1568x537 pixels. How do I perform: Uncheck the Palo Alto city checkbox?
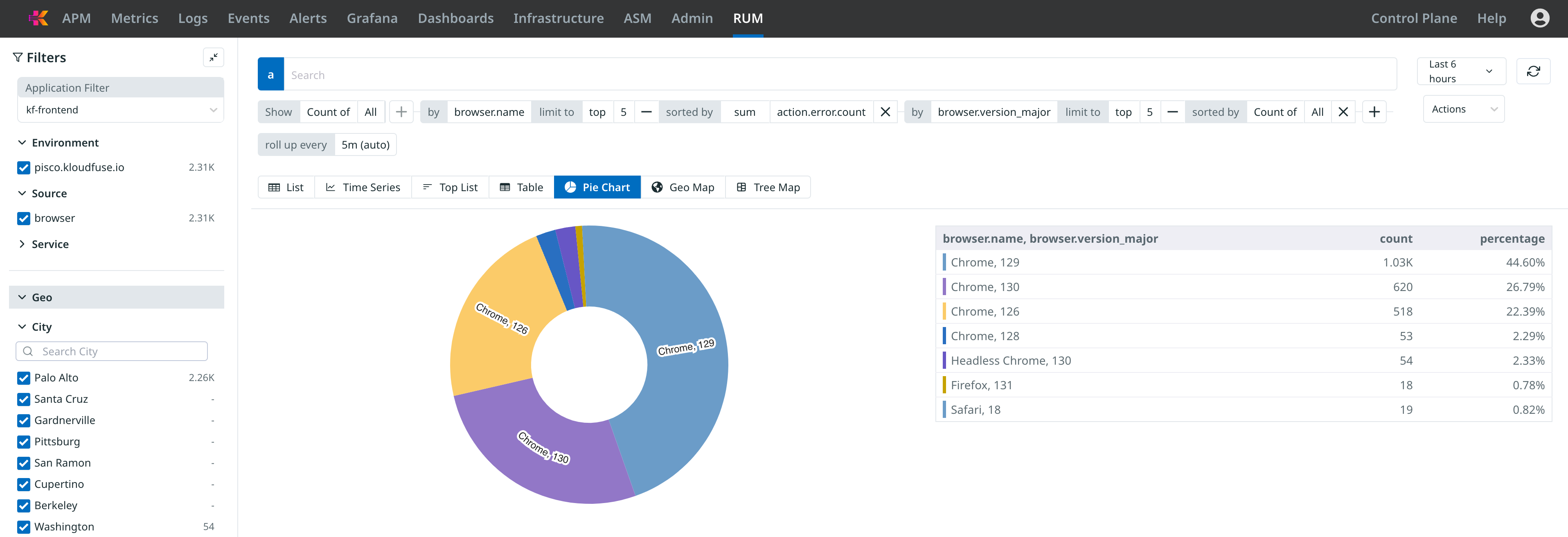click(x=24, y=378)
